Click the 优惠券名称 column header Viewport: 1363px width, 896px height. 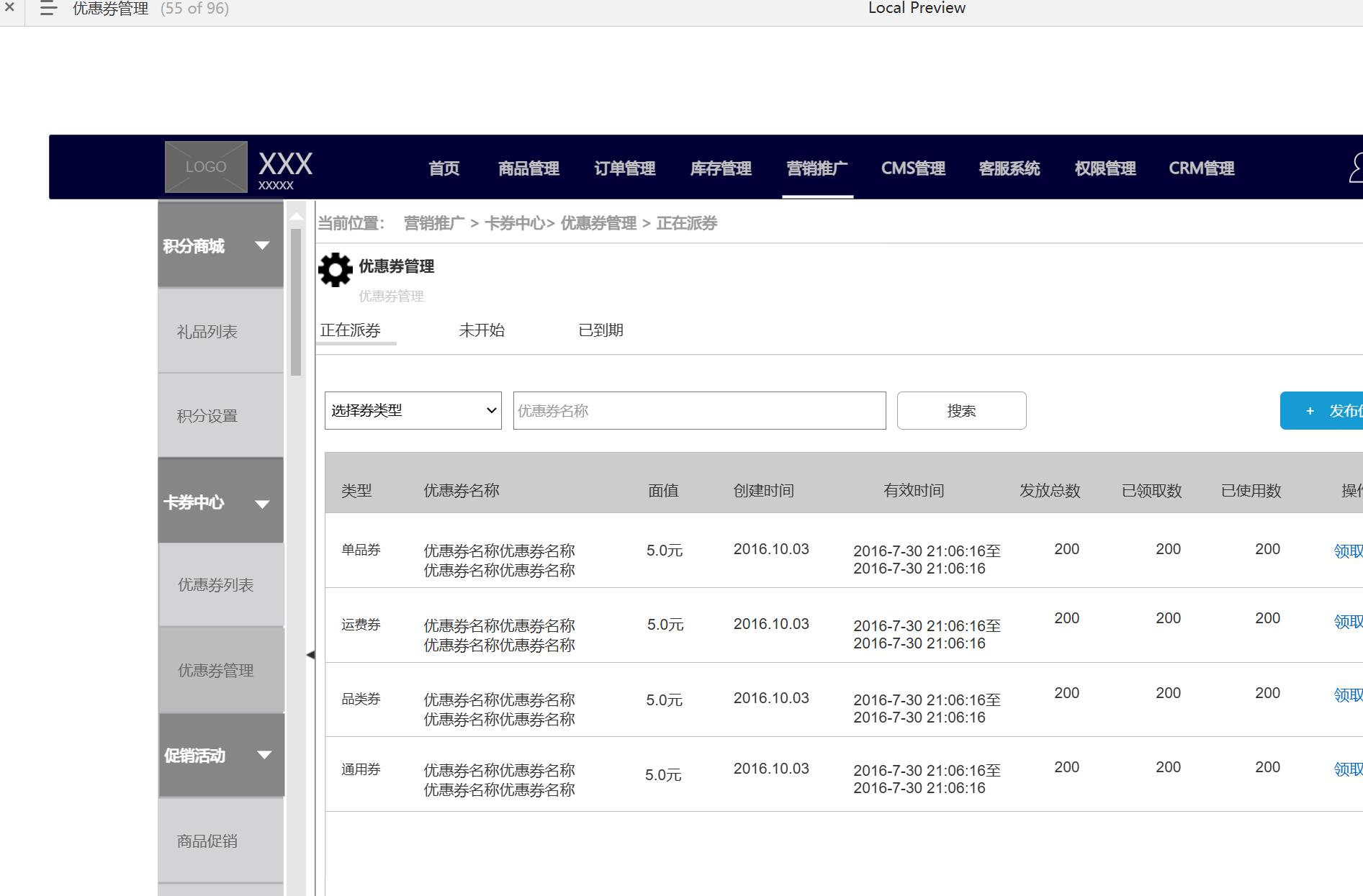tap(462, 491)
